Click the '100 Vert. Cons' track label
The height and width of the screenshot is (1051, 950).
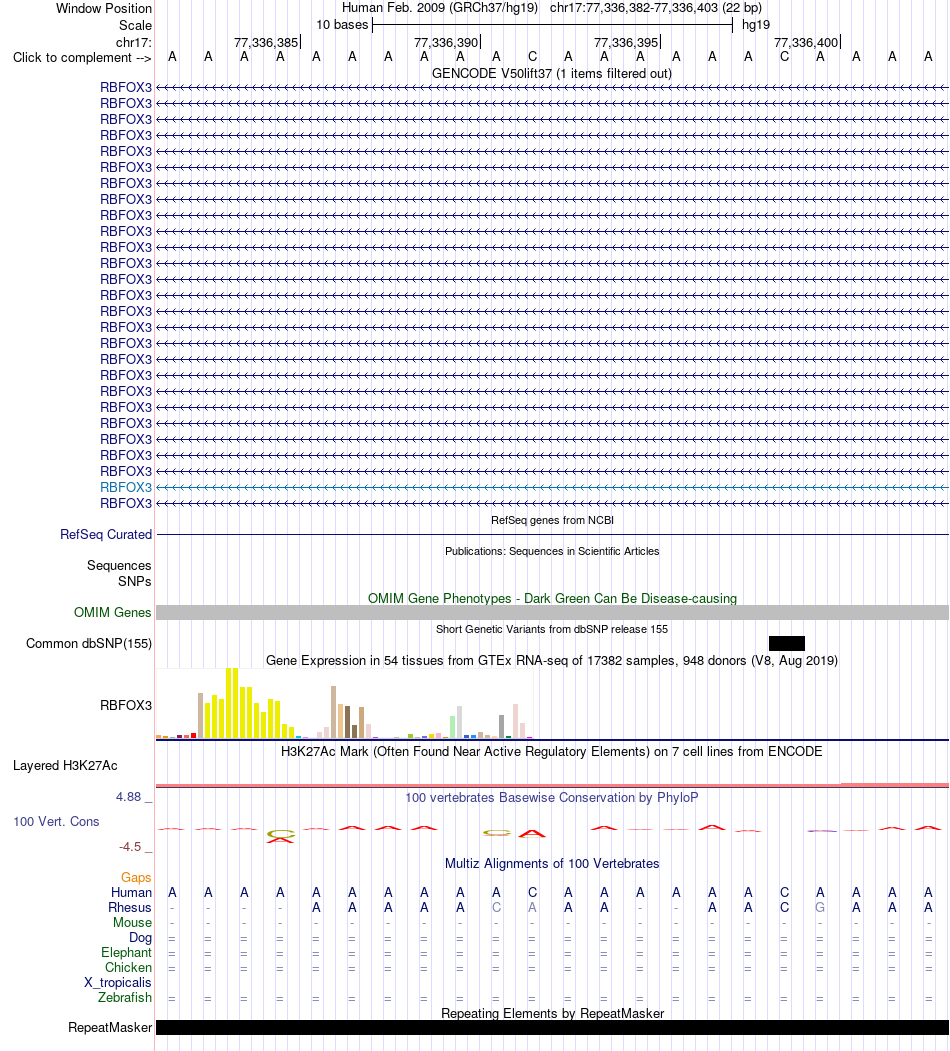[56, 822]
